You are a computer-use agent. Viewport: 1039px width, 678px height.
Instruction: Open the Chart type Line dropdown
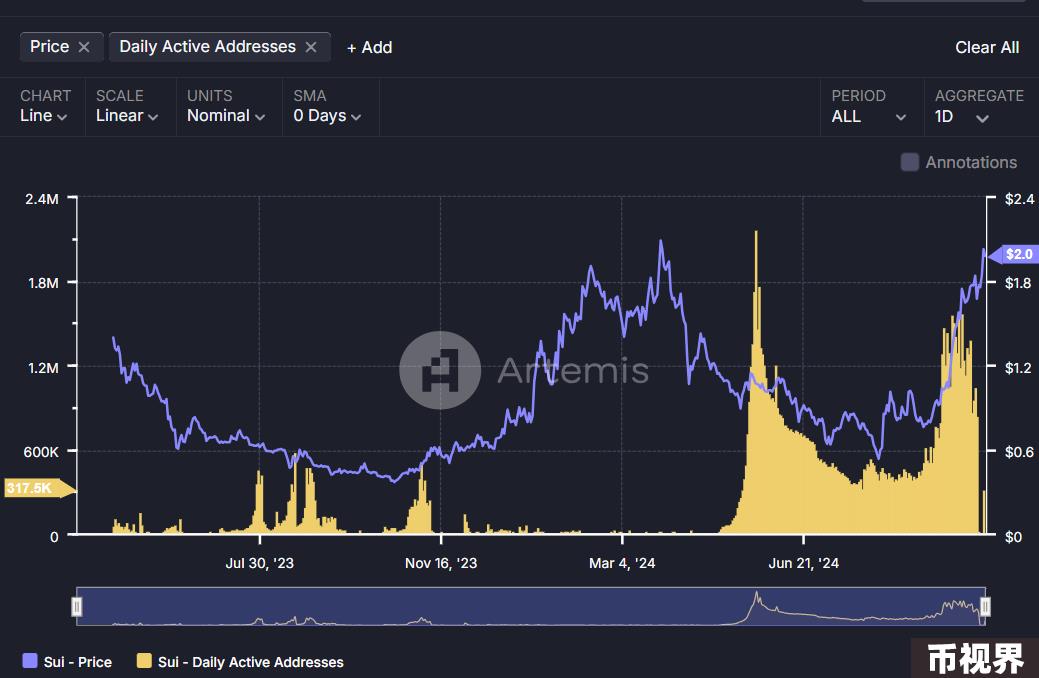pos(44,116)
